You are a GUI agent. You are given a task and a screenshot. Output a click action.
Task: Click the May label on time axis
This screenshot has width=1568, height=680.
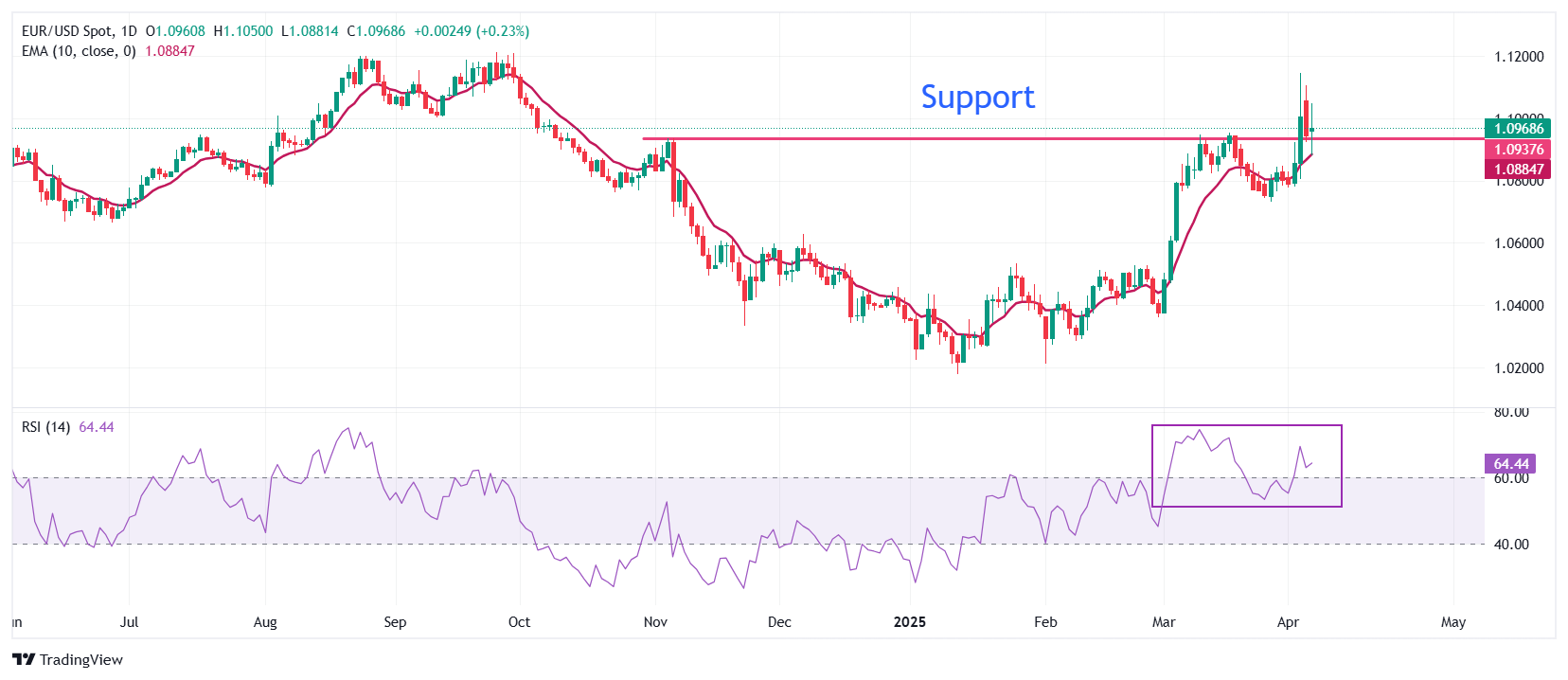click(x=1452, y=622)
